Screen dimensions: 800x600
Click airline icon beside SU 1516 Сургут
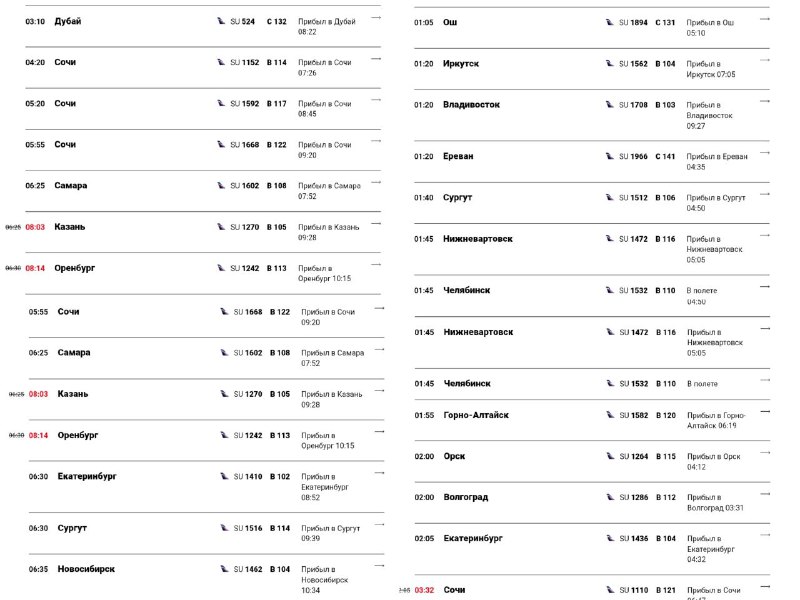[224, 528]
